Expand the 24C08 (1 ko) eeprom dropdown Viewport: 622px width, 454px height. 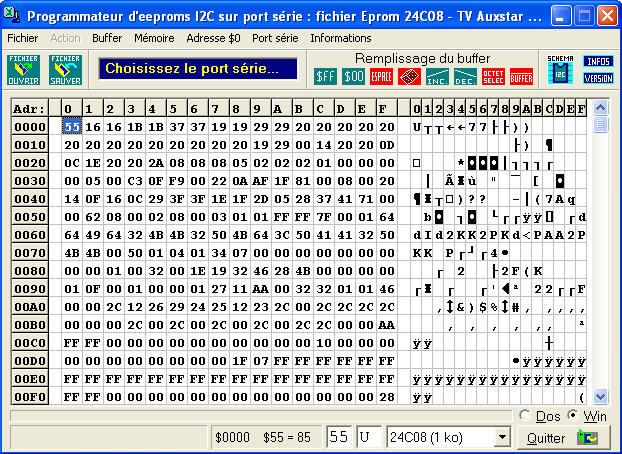click(x=501, y=438)
